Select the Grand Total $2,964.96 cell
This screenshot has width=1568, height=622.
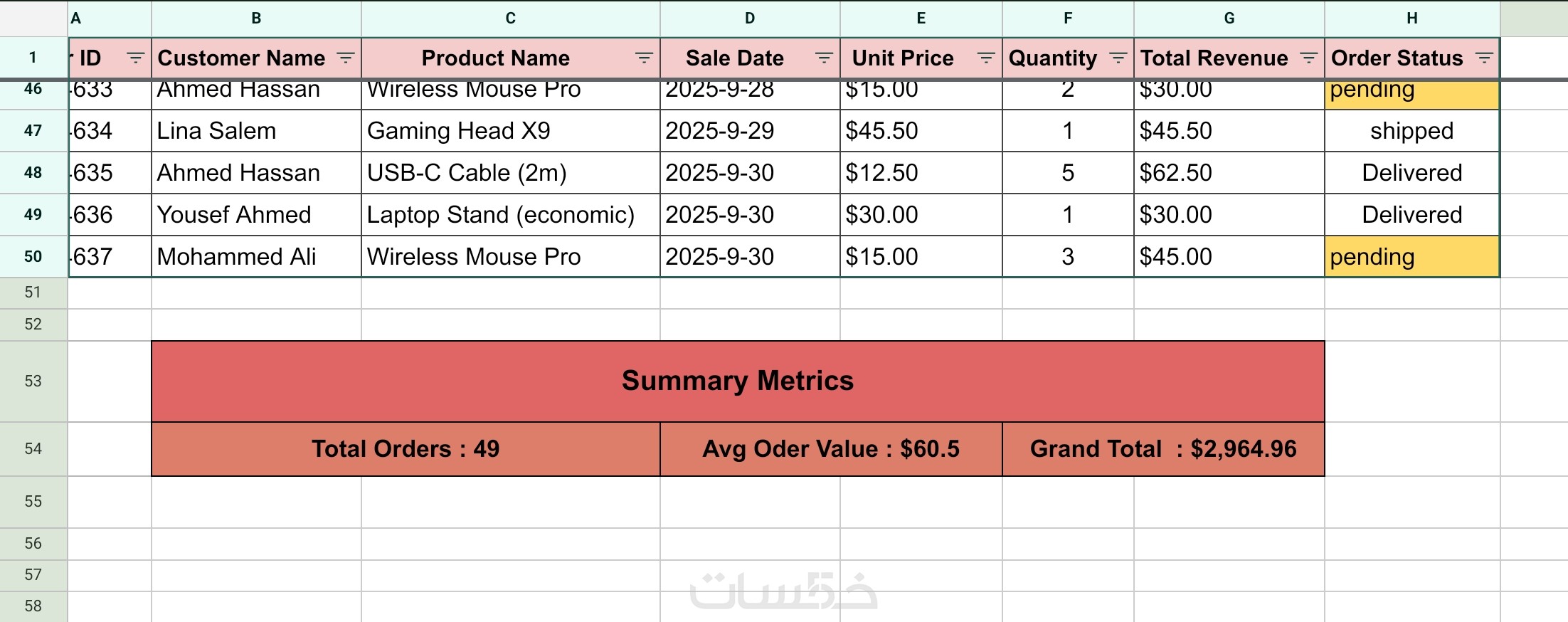pos(1162,449)
